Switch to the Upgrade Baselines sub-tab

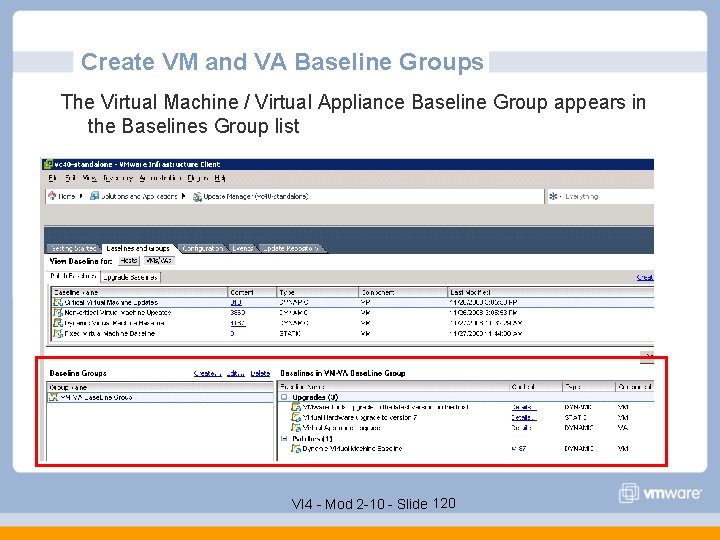[130, 277]
